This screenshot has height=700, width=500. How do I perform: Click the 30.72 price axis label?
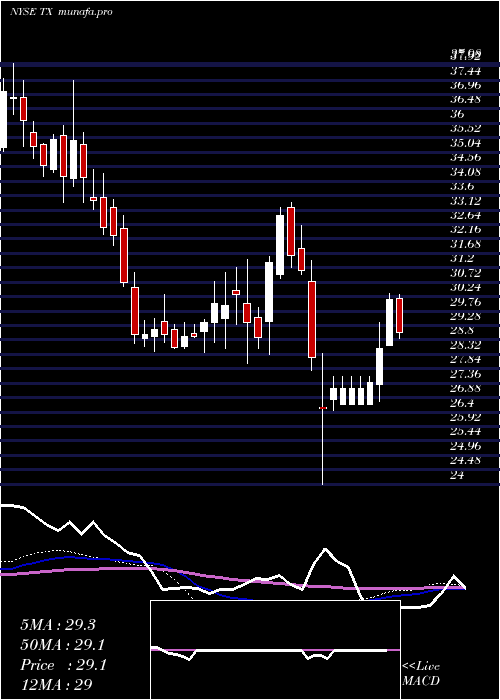click(x=465, y=273)
